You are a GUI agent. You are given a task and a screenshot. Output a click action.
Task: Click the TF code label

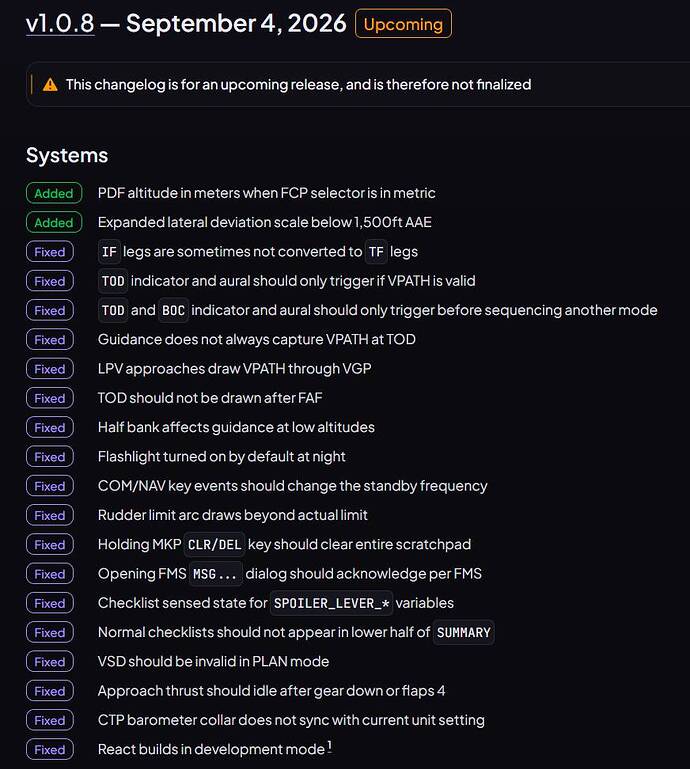[376, 252]
